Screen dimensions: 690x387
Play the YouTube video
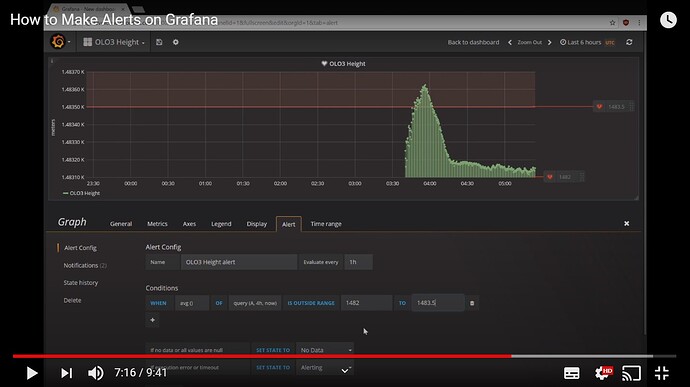click(x=32, y=373)
